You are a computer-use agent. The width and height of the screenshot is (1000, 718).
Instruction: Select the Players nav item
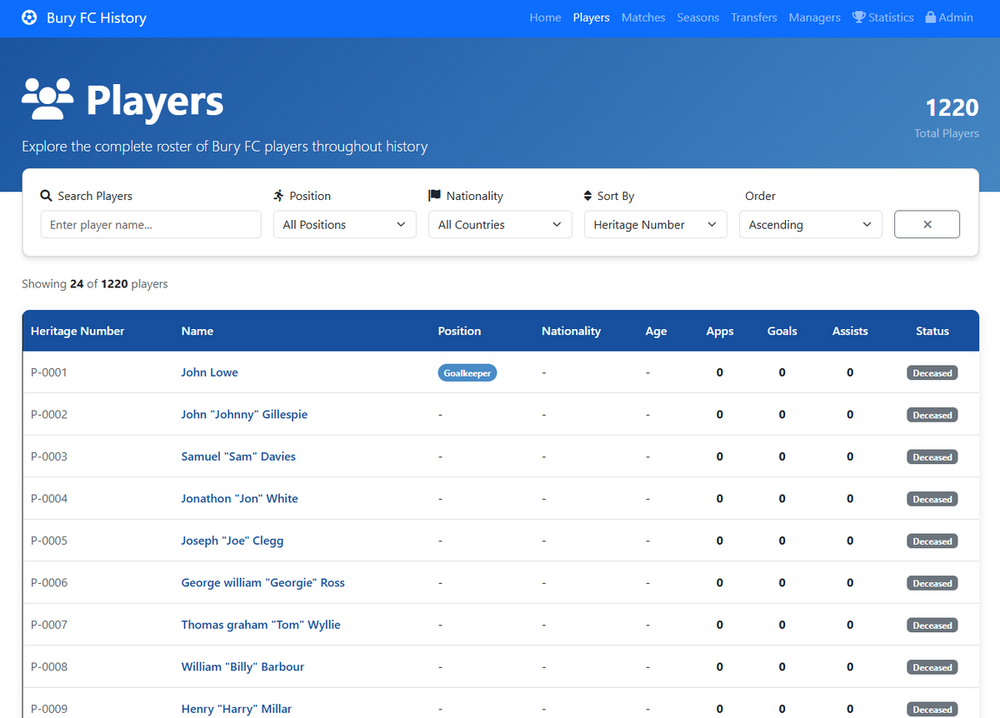(591, 18)
